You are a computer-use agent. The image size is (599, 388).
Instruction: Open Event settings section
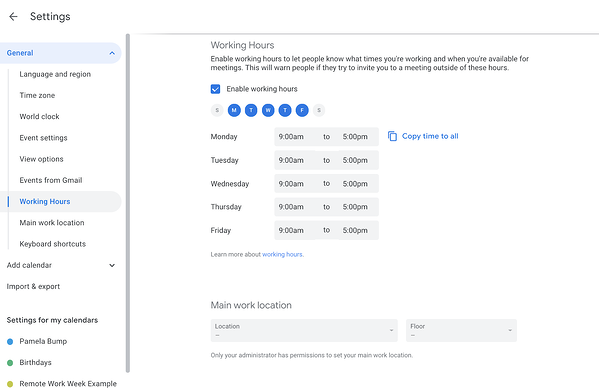pos(43,138)
